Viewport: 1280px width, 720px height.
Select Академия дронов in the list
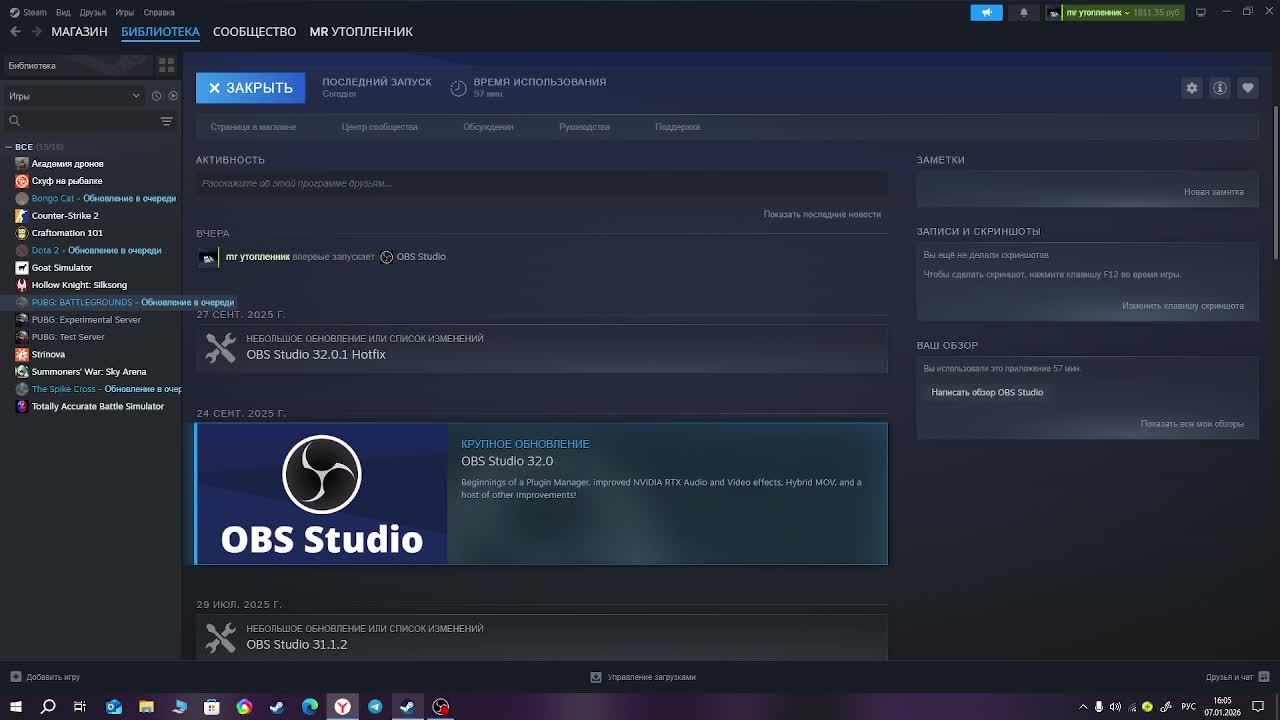[x=67, y=164]
